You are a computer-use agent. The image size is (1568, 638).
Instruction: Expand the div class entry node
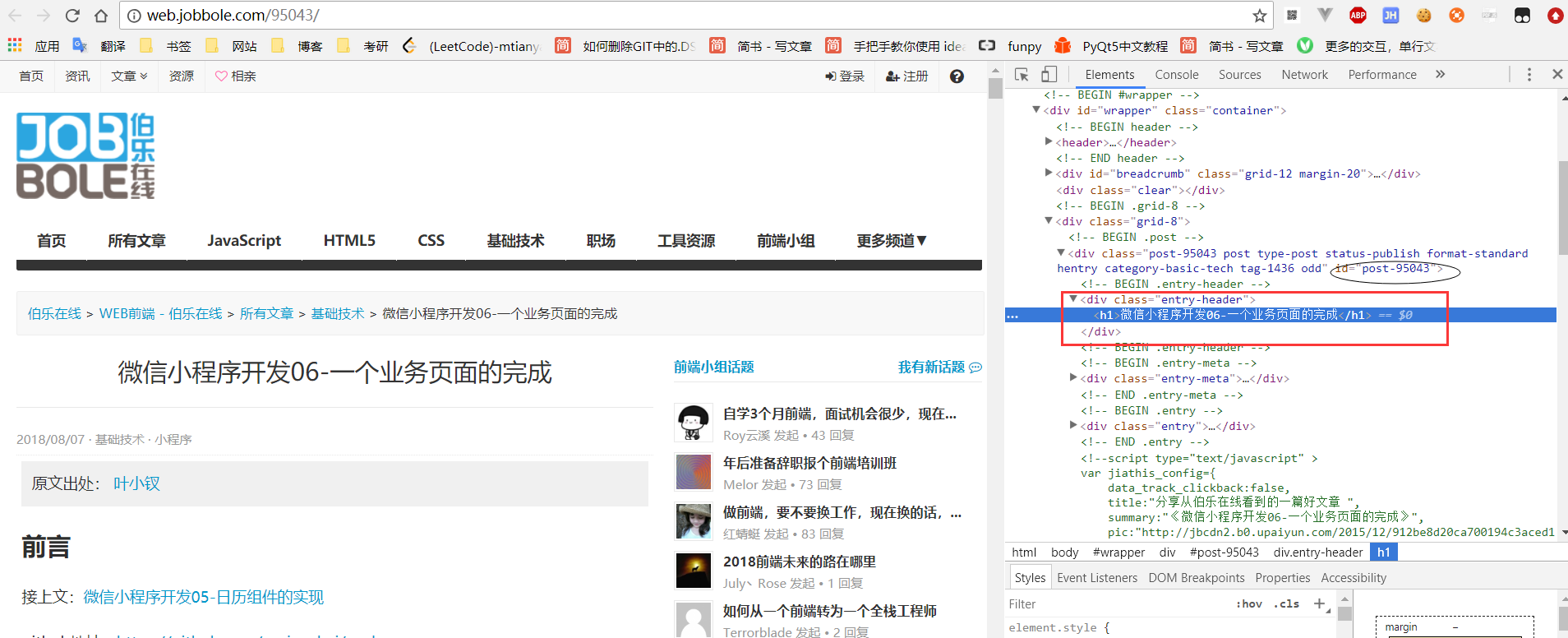pyautogui.click(x=1073, y=425)
